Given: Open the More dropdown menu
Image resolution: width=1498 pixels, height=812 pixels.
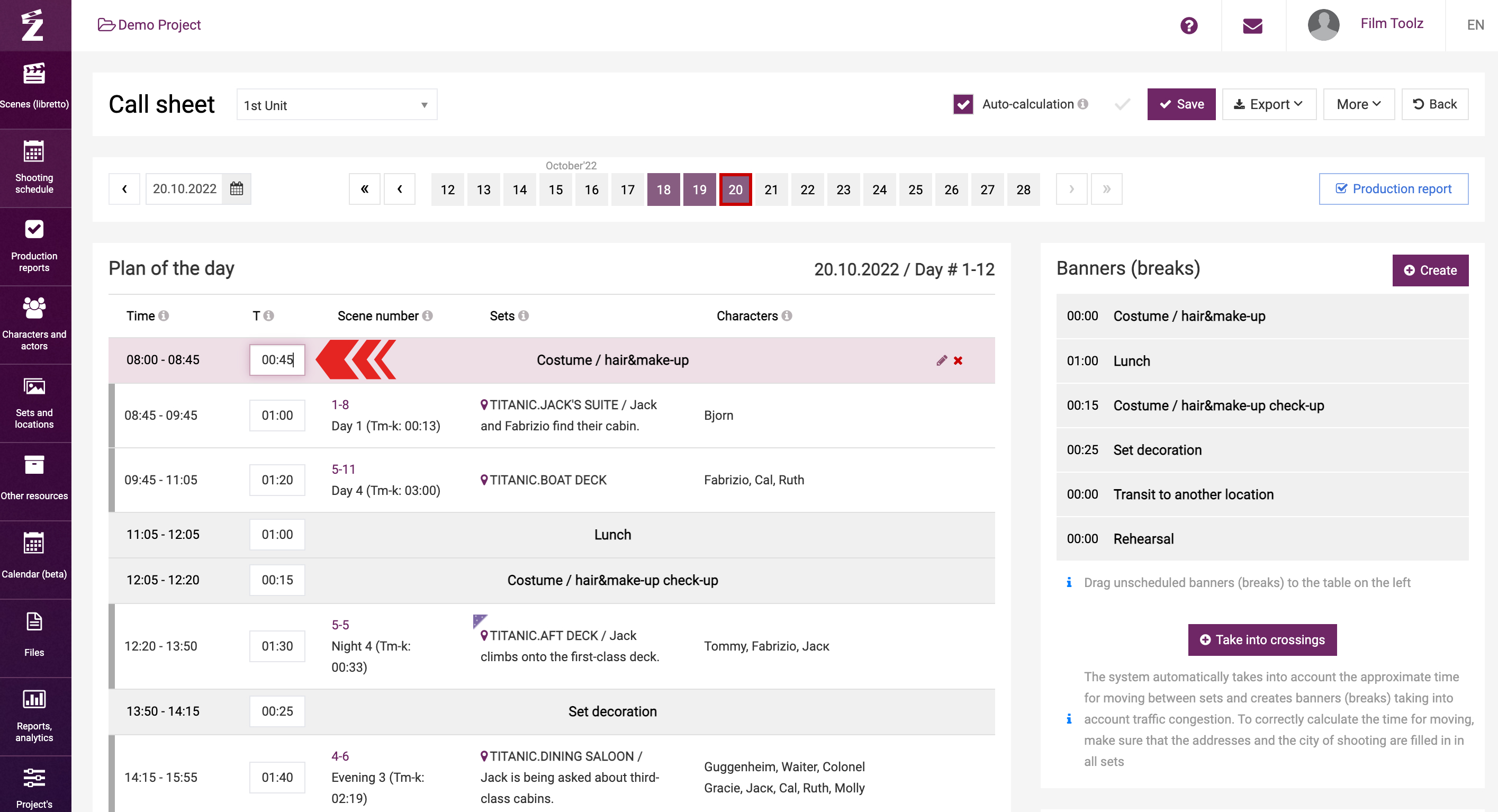Looking at the screenshot, I should tap(1358, 104).
